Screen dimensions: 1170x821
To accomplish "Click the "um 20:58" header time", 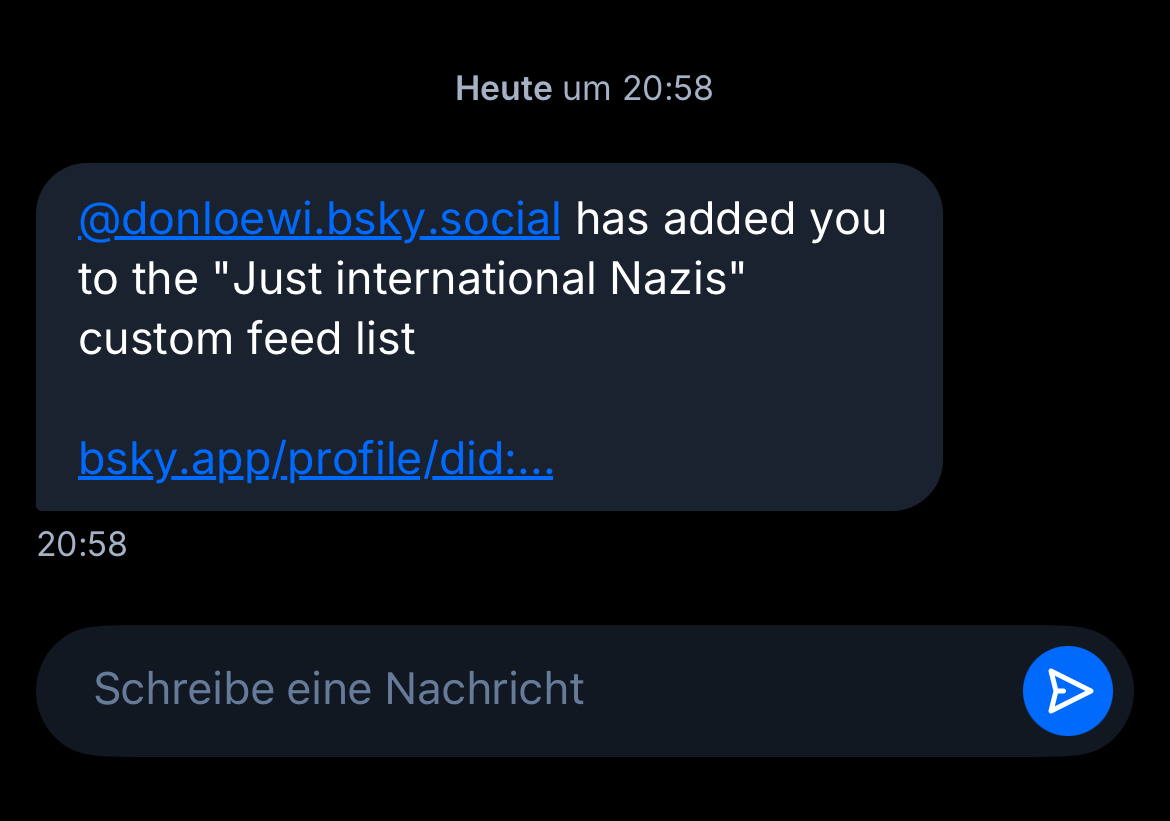I will [x=638, y=89].
